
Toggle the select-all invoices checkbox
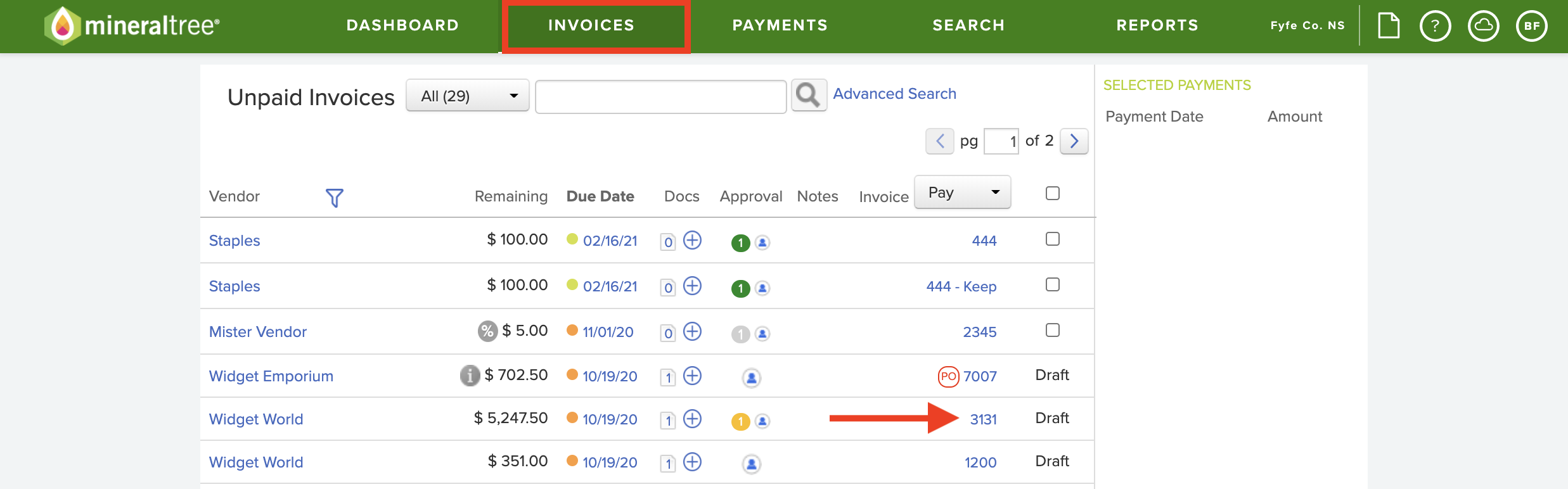point(1053,193)
